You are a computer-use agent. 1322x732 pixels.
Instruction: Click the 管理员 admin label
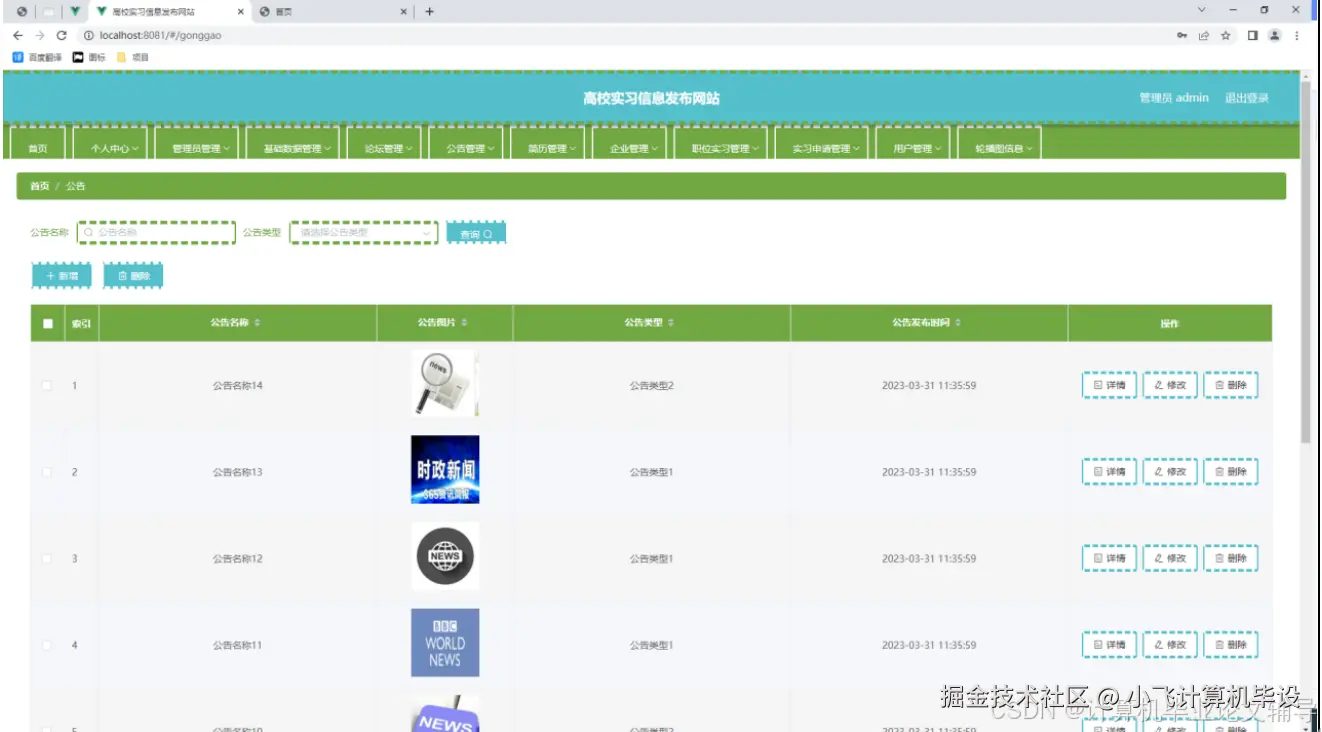tap(1174, 98)
